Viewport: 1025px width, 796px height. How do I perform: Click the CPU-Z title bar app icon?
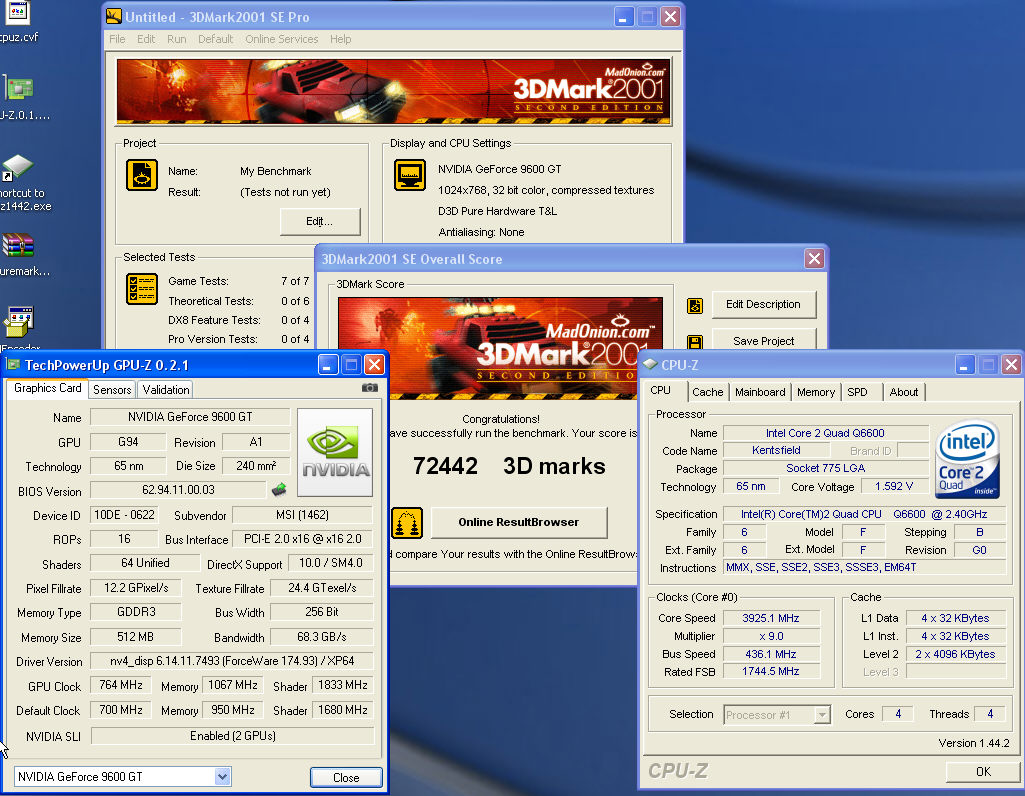click(650, 365)
